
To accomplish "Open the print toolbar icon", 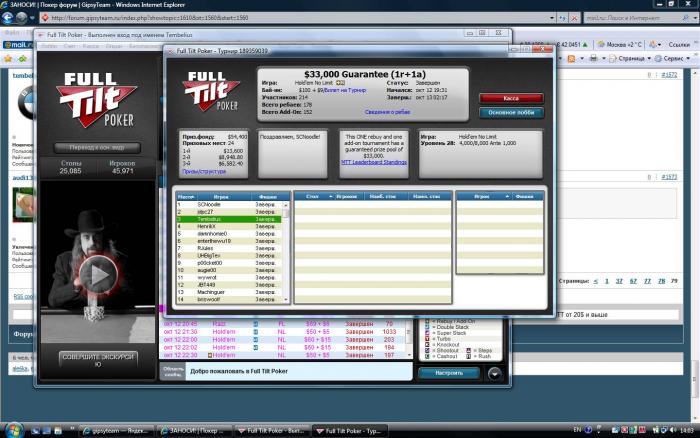I will (593, 58).
